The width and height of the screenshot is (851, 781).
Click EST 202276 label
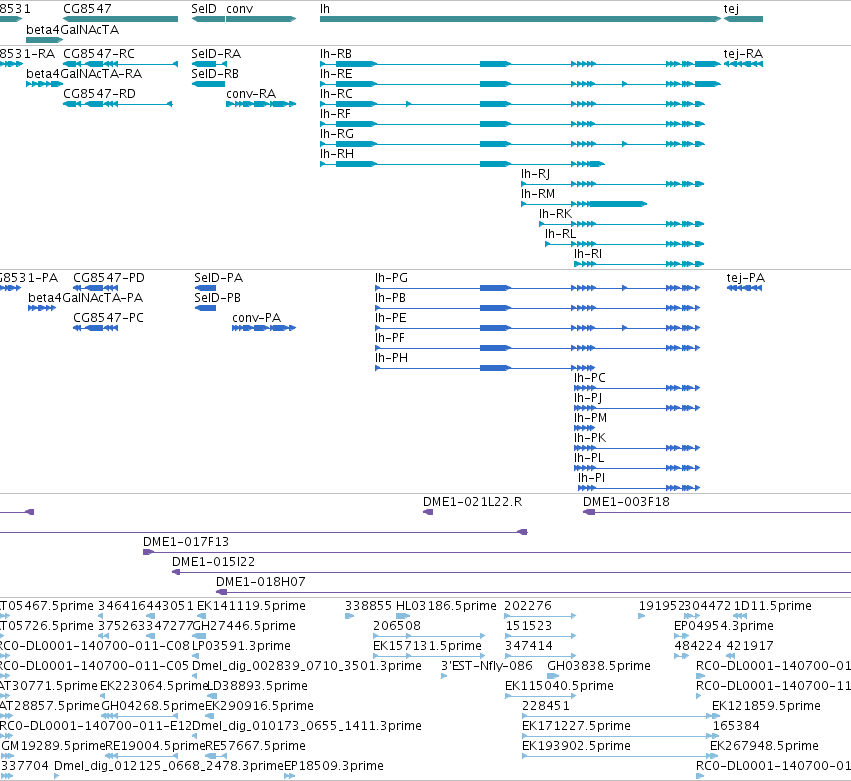tap(528, 606)
